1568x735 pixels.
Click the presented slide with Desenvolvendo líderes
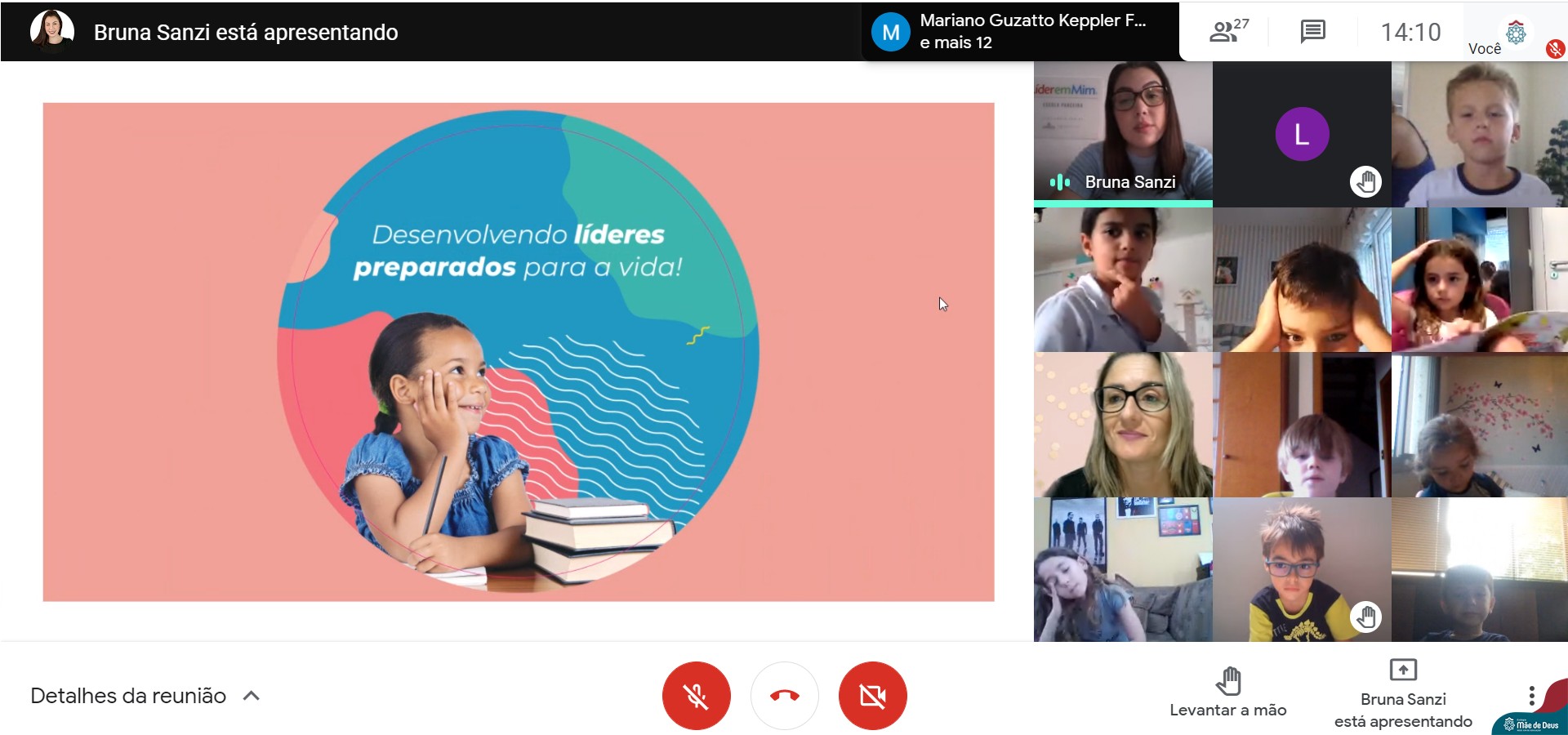point(518,351)
